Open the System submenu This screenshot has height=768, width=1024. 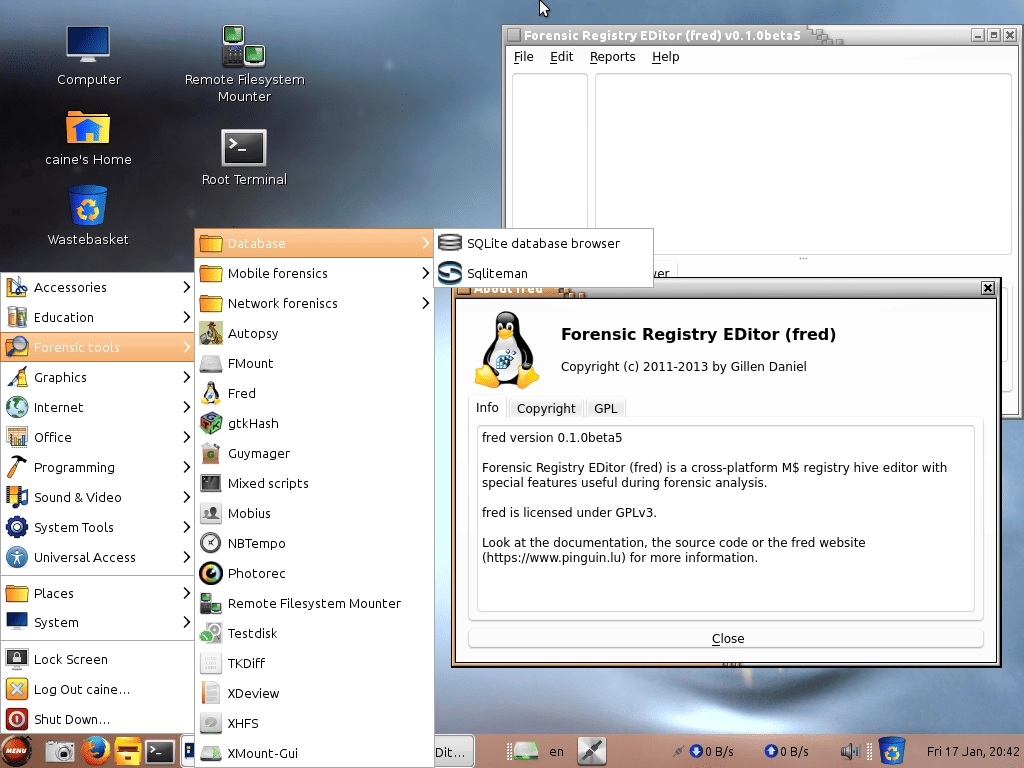(x=98, y=622)
